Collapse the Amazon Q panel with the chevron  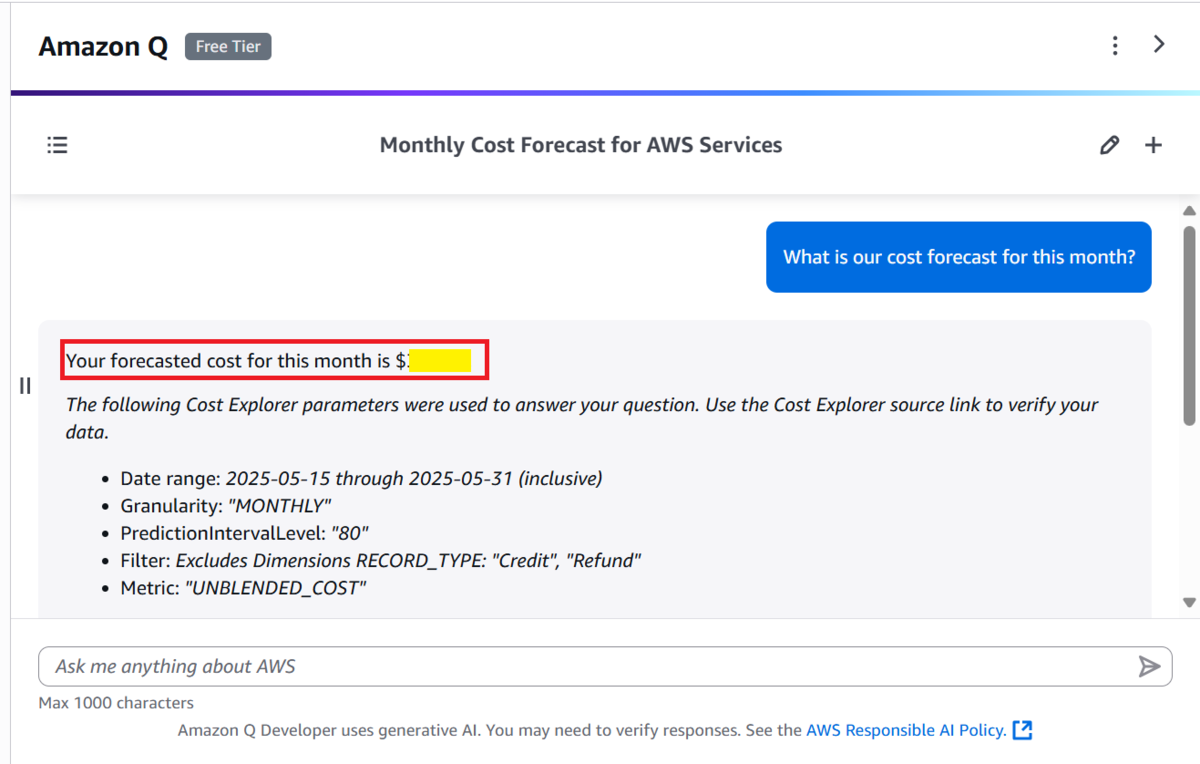tap(1159, 45)
